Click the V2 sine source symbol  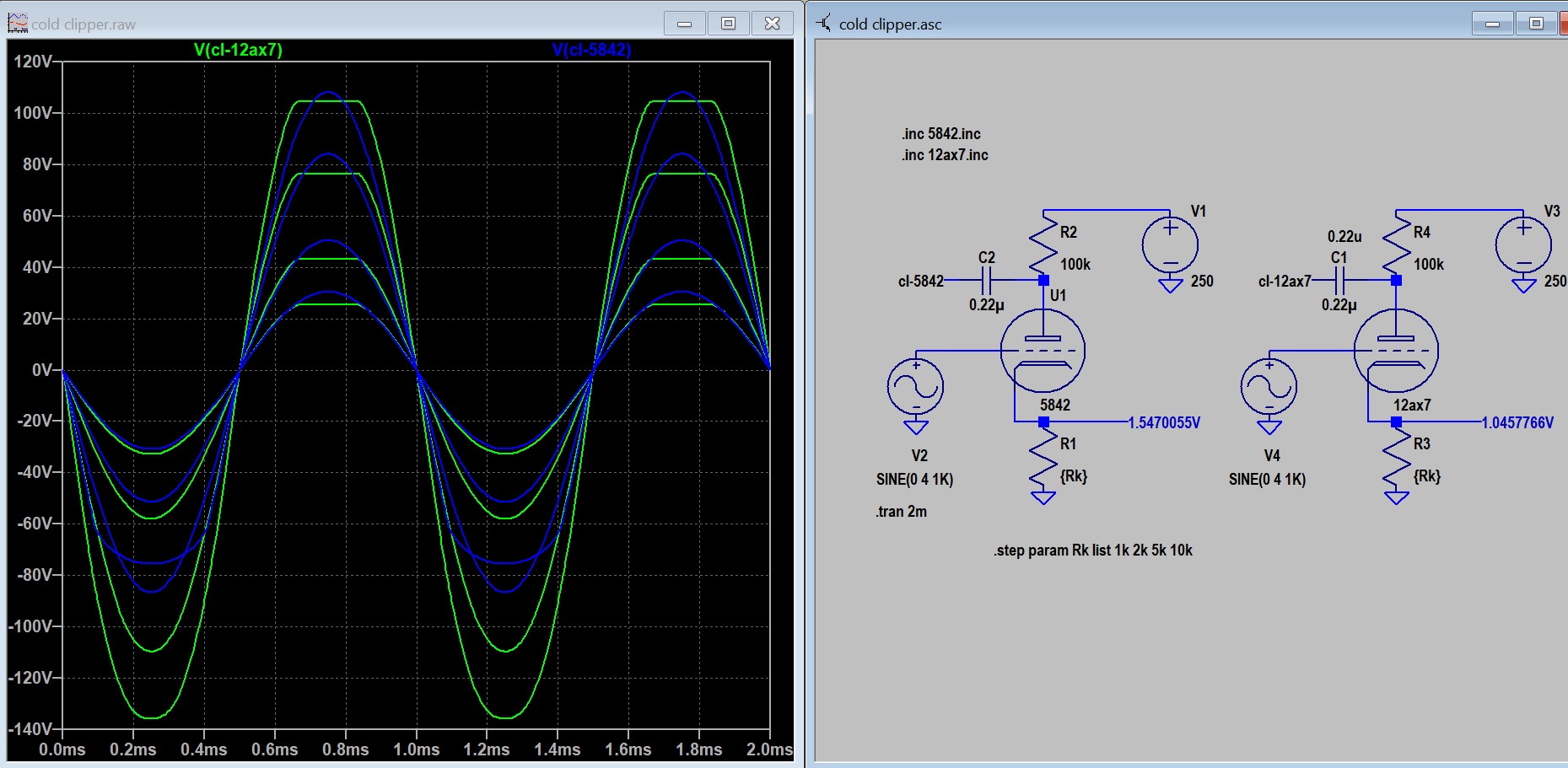point(915,387)
